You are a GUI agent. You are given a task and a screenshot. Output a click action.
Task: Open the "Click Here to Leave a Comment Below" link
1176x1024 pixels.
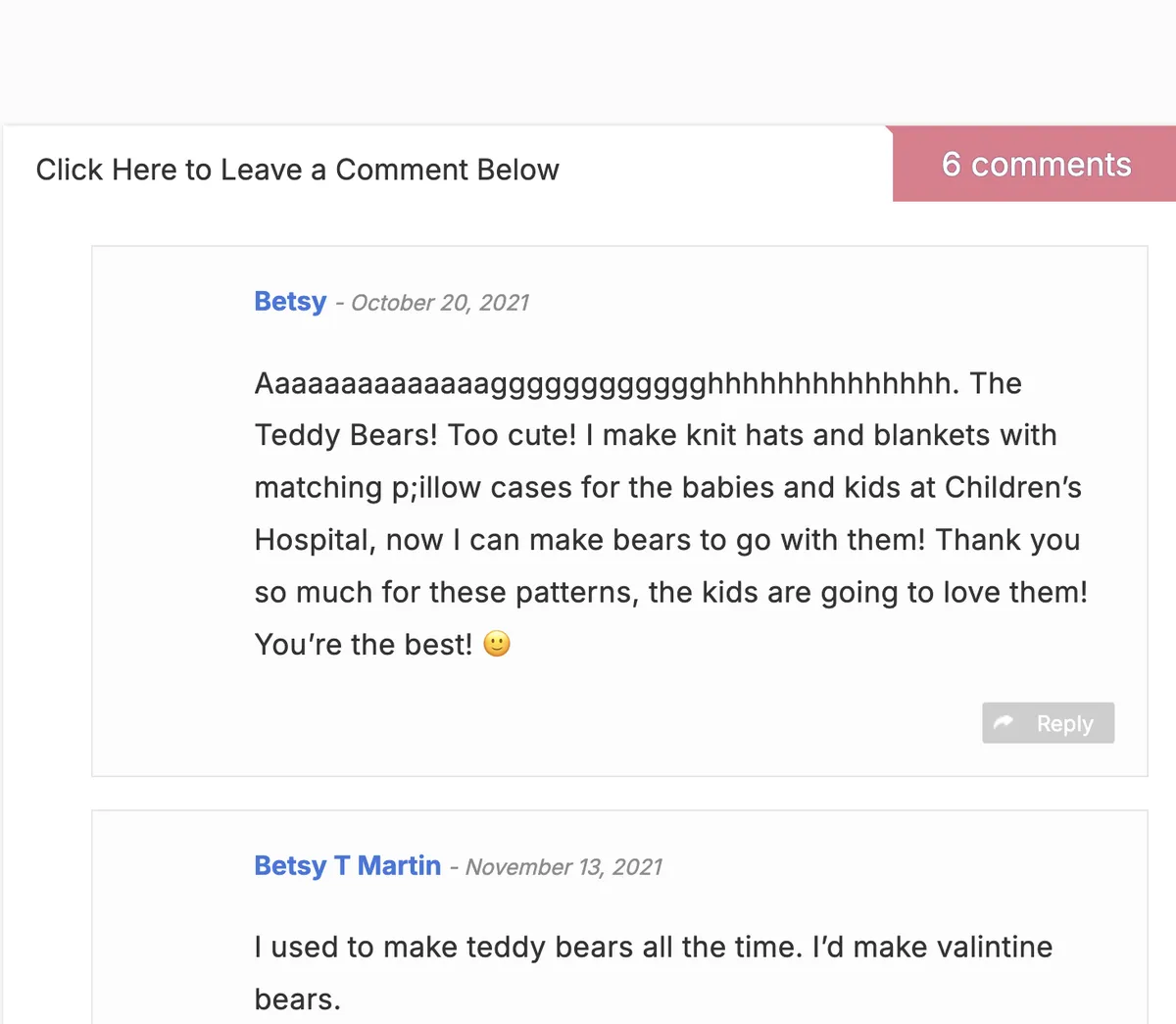[x=297, y=170]
